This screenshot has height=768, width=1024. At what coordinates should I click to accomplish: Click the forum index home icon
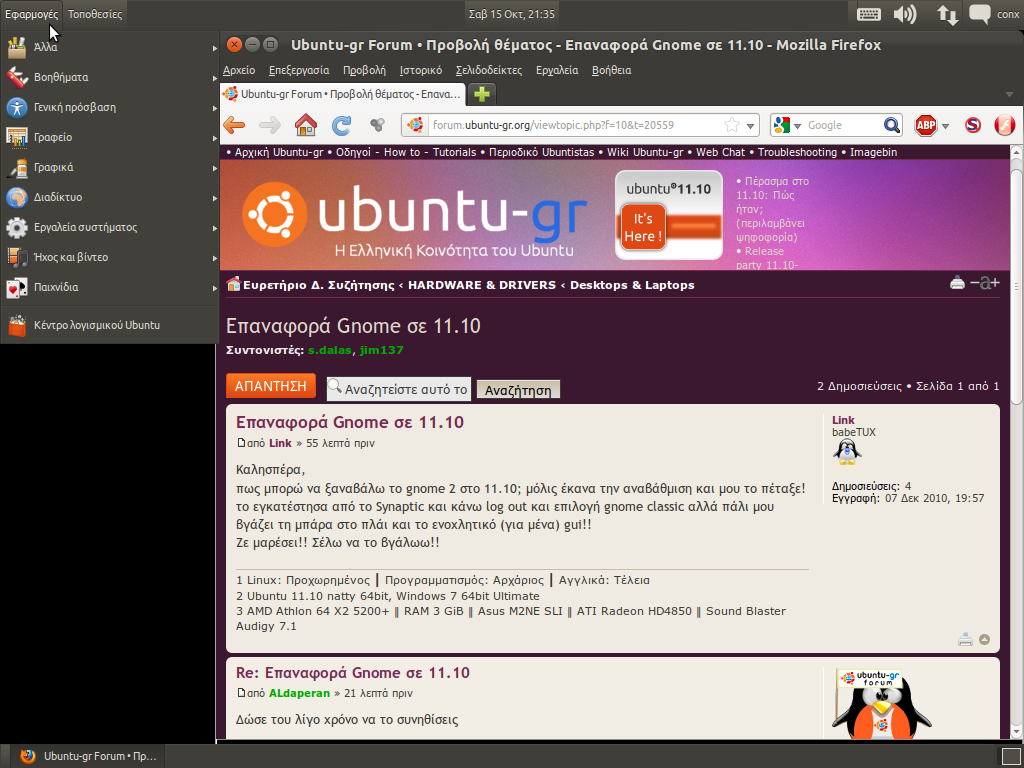(x=233, y=284)
